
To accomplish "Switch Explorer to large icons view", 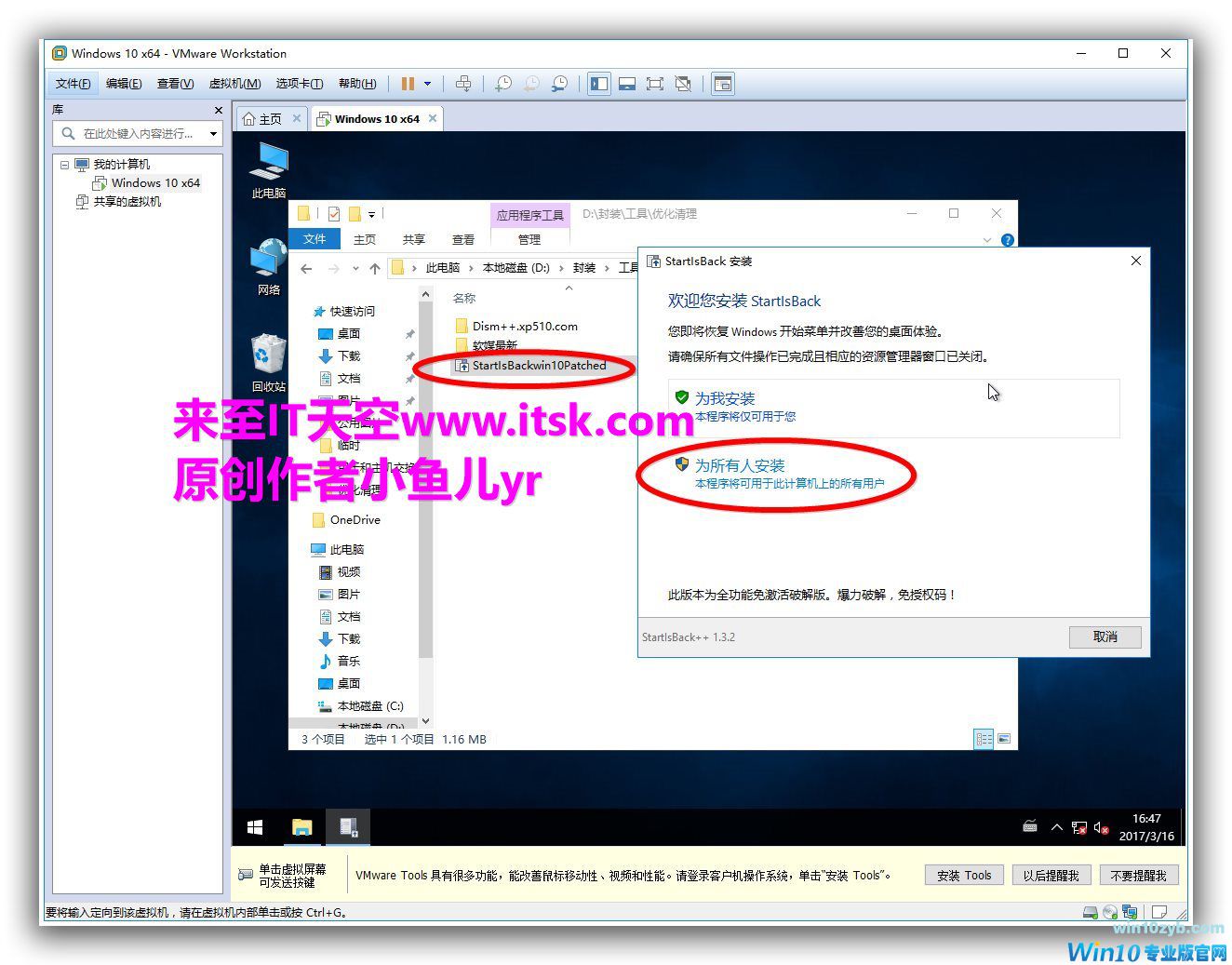I will pyautogui.click(x=1004, y=739).
